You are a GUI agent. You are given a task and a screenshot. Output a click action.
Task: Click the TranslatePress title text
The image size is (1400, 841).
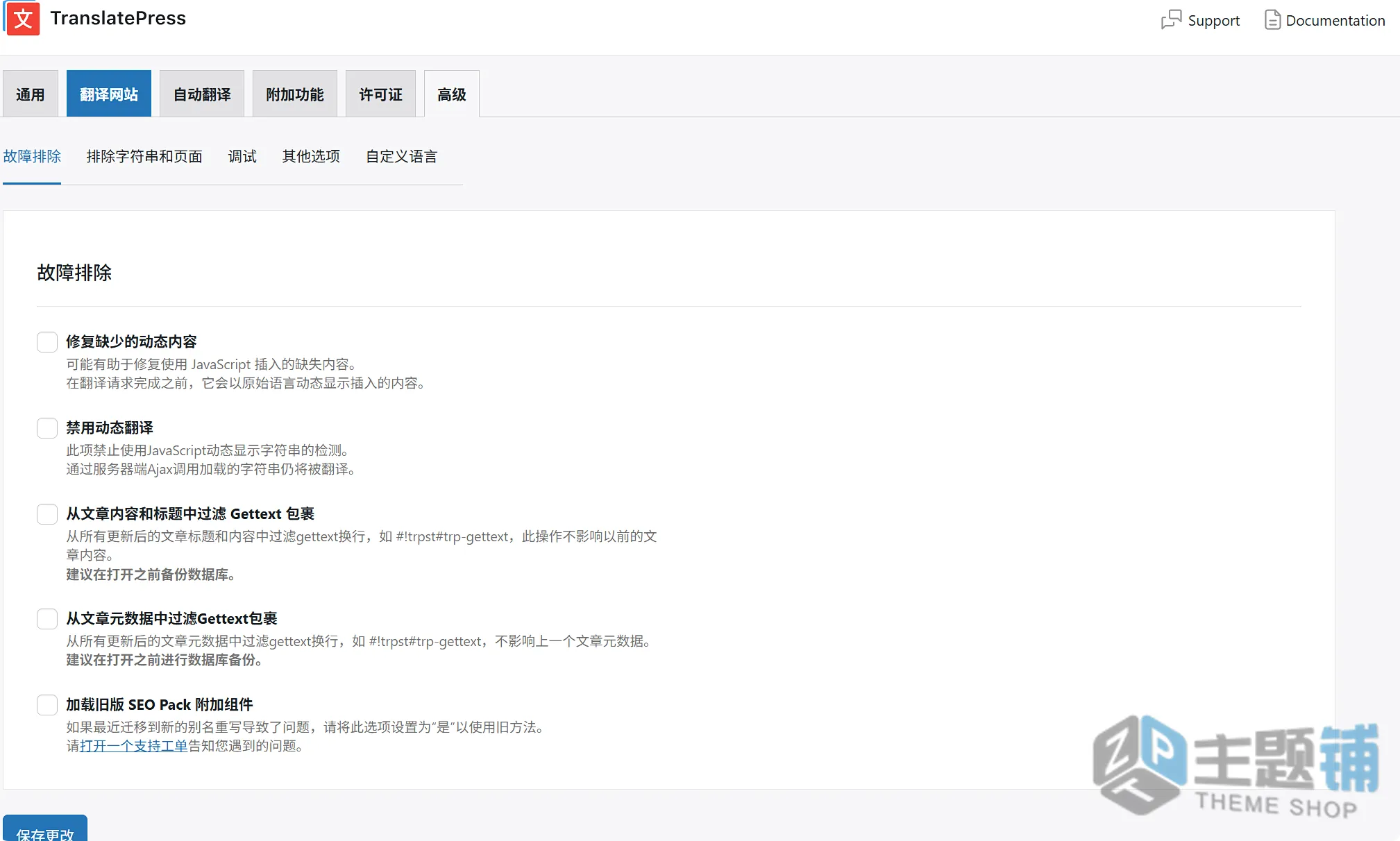tap(118, 18)
